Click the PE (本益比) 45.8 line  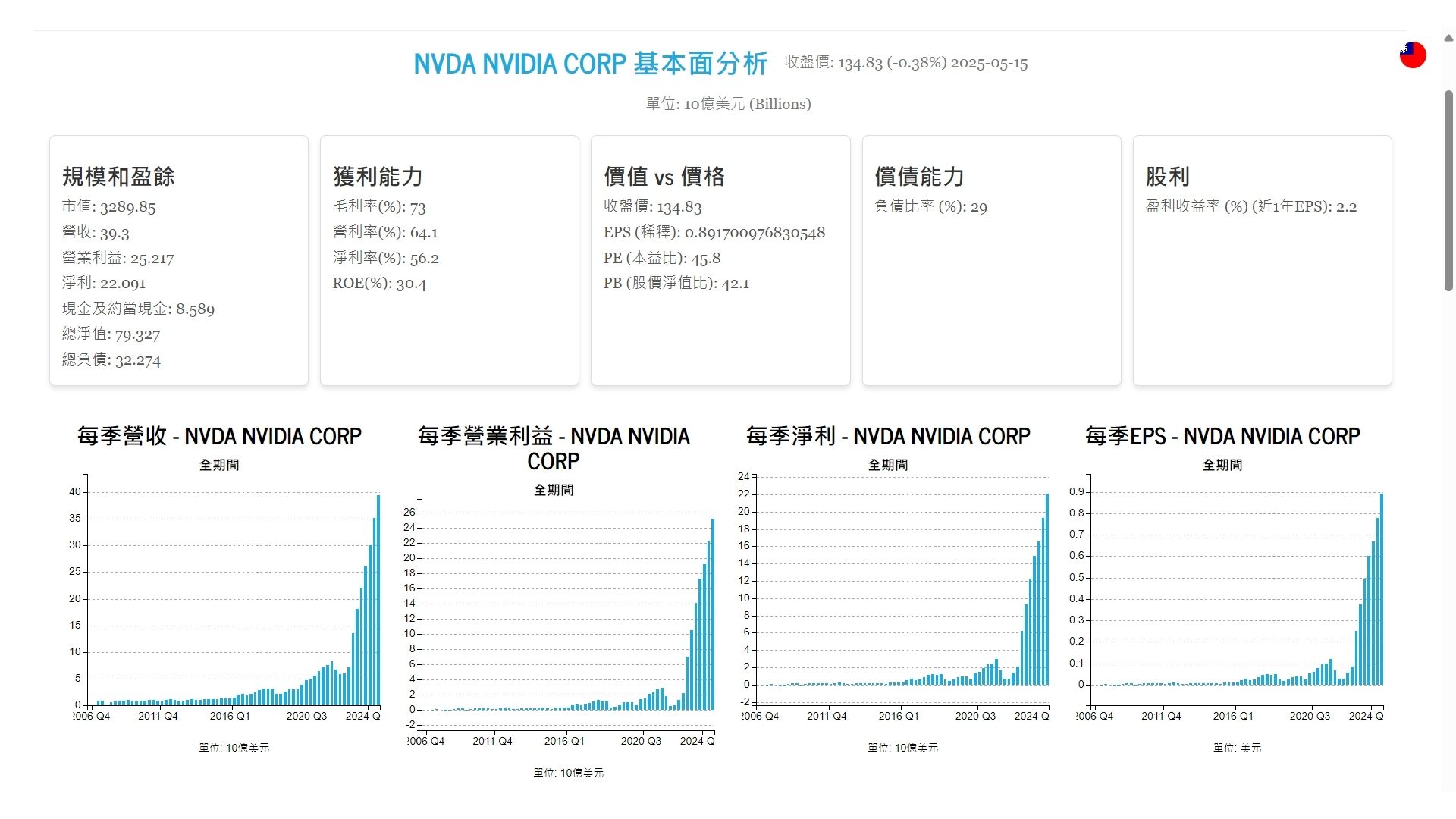661,259
